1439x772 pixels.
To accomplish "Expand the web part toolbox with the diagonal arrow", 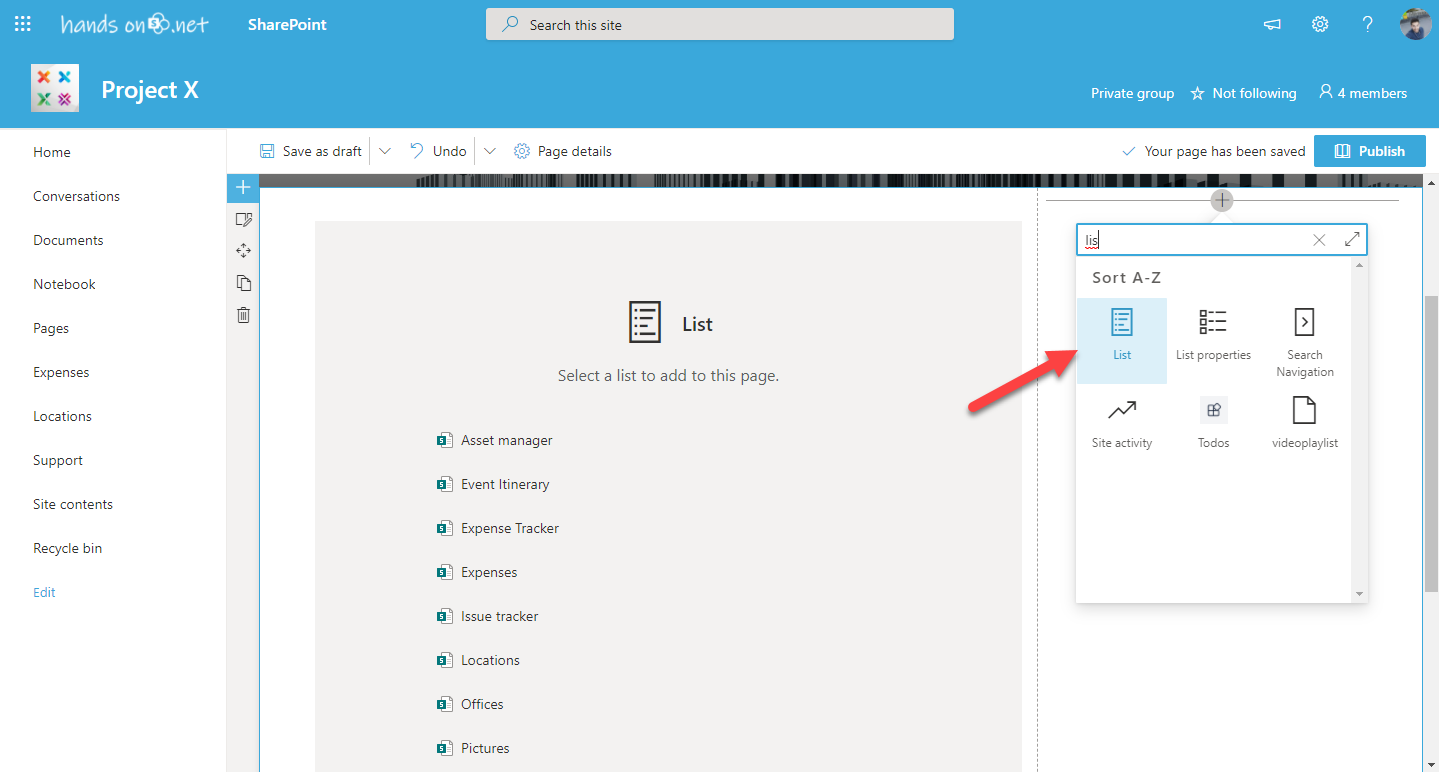I will [x=1352, y=239].
